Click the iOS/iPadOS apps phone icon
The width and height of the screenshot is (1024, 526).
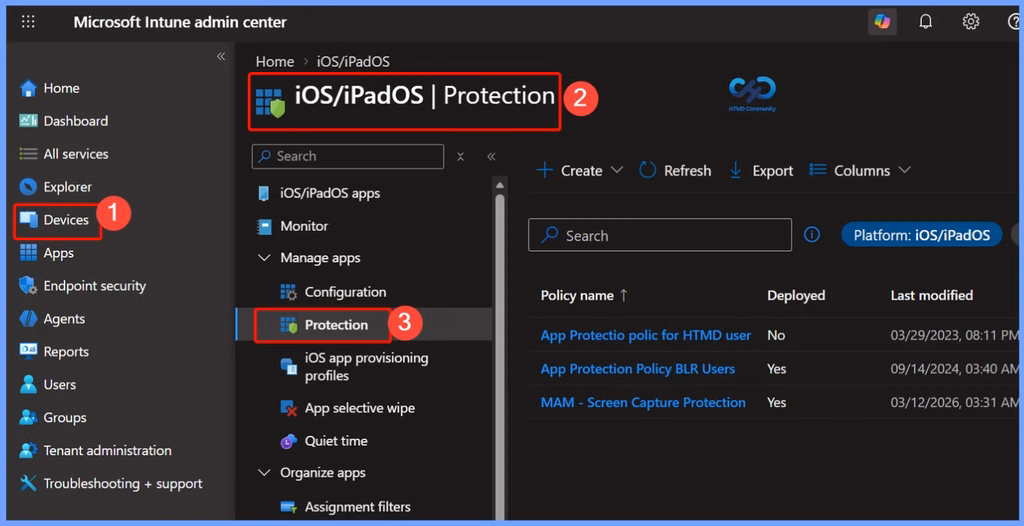point(264,193)
